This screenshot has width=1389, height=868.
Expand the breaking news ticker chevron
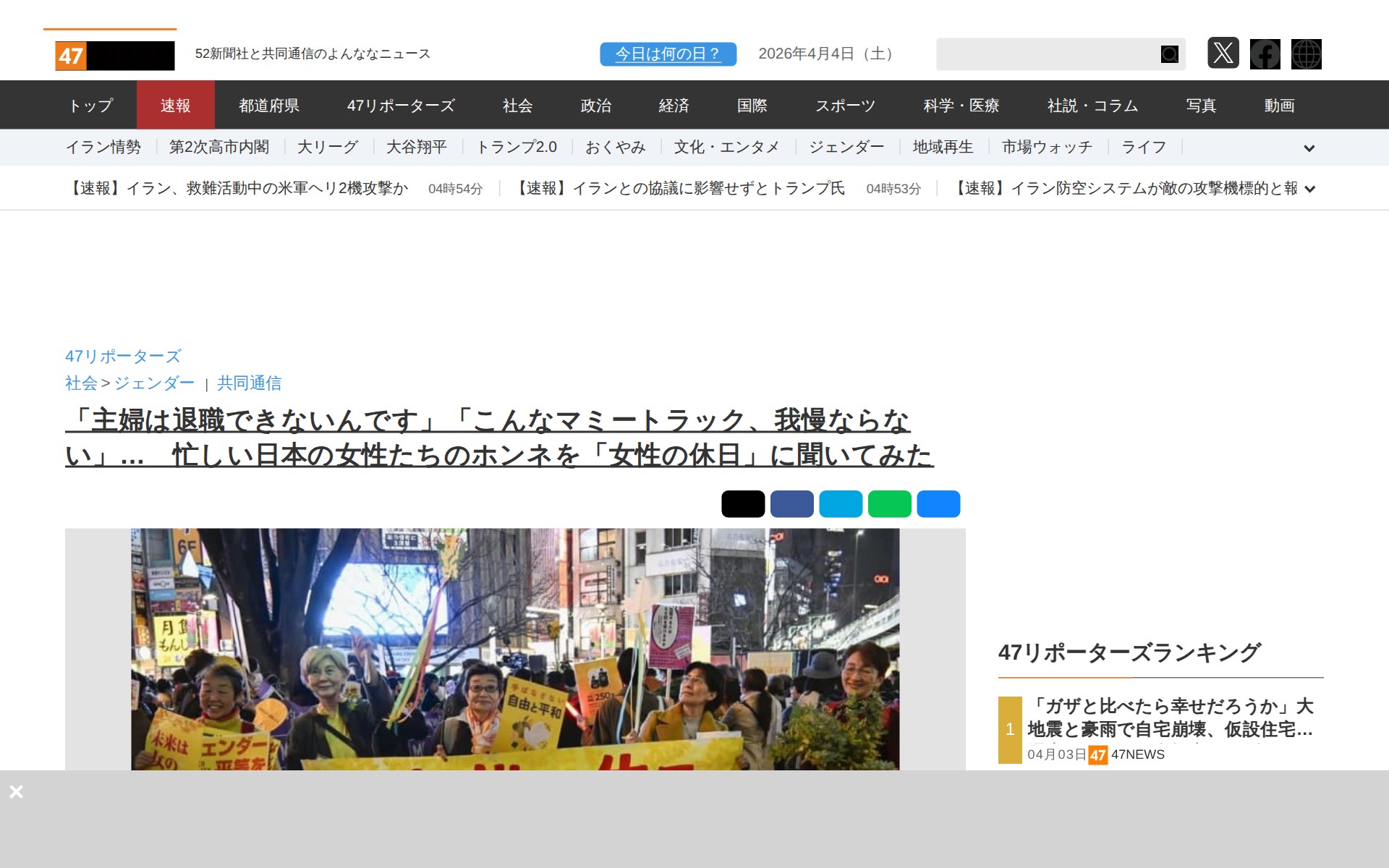1309,189
